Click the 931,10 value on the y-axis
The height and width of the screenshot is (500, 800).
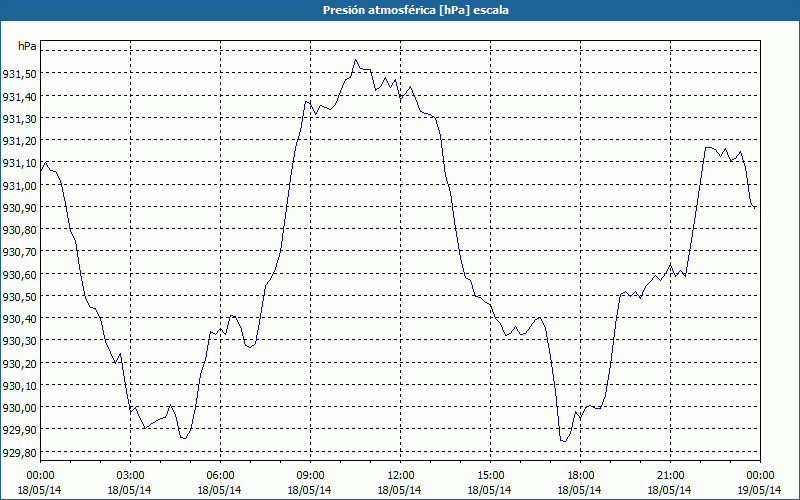(x=19, y=163)
